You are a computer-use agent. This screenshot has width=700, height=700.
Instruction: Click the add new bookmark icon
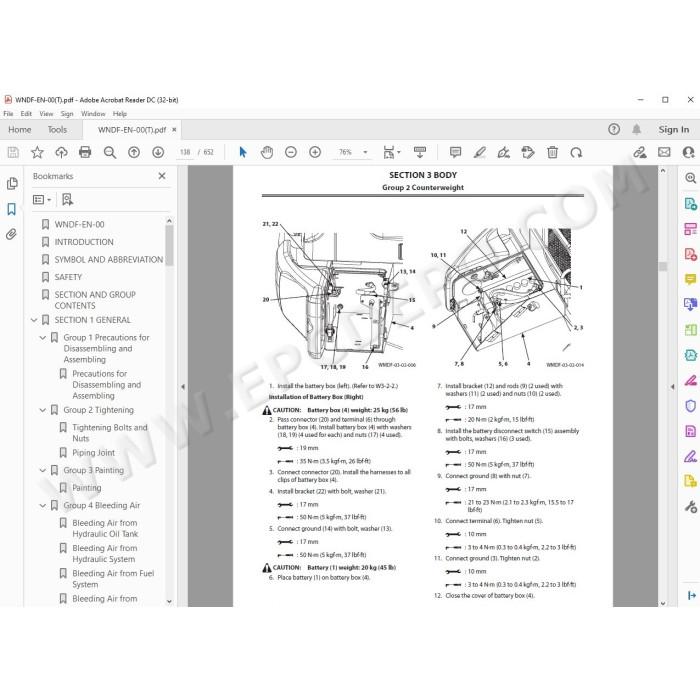click(x=67, y=200)
